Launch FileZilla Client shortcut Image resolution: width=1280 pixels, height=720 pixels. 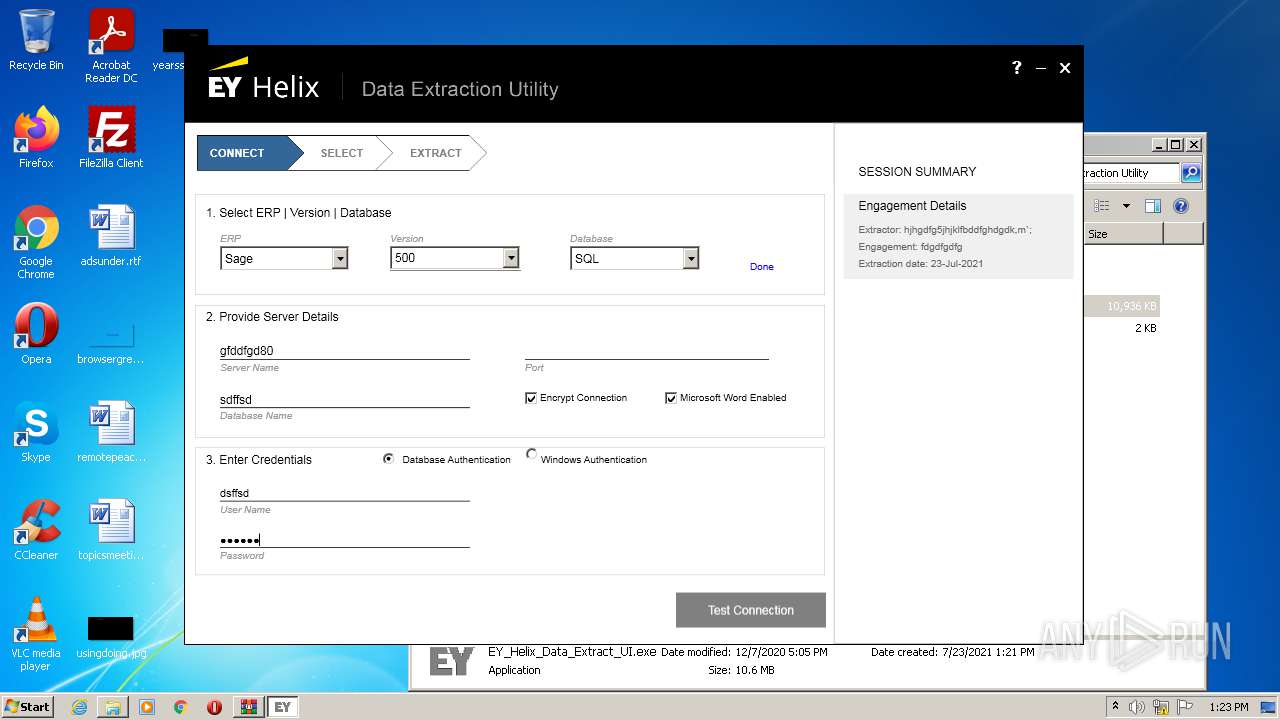click(111, 138)
